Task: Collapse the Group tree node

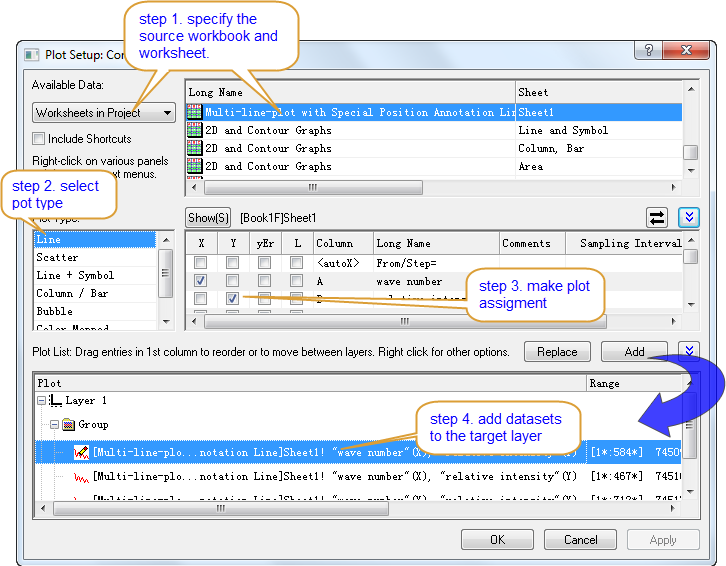Action: click(55, 424)
